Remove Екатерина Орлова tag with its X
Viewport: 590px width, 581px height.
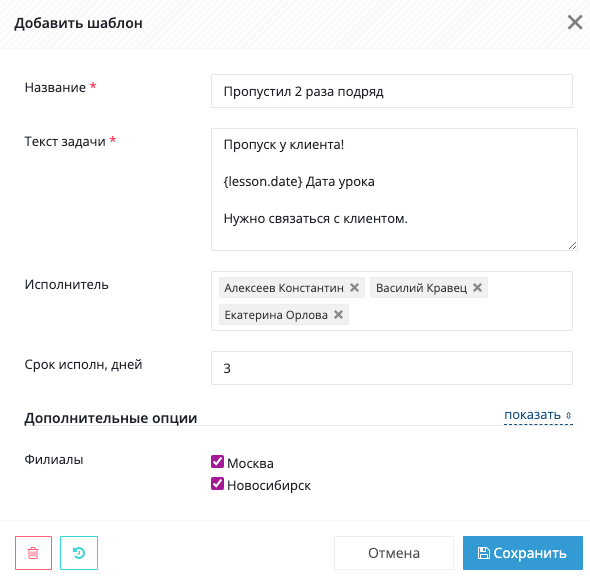pos(338,315)
